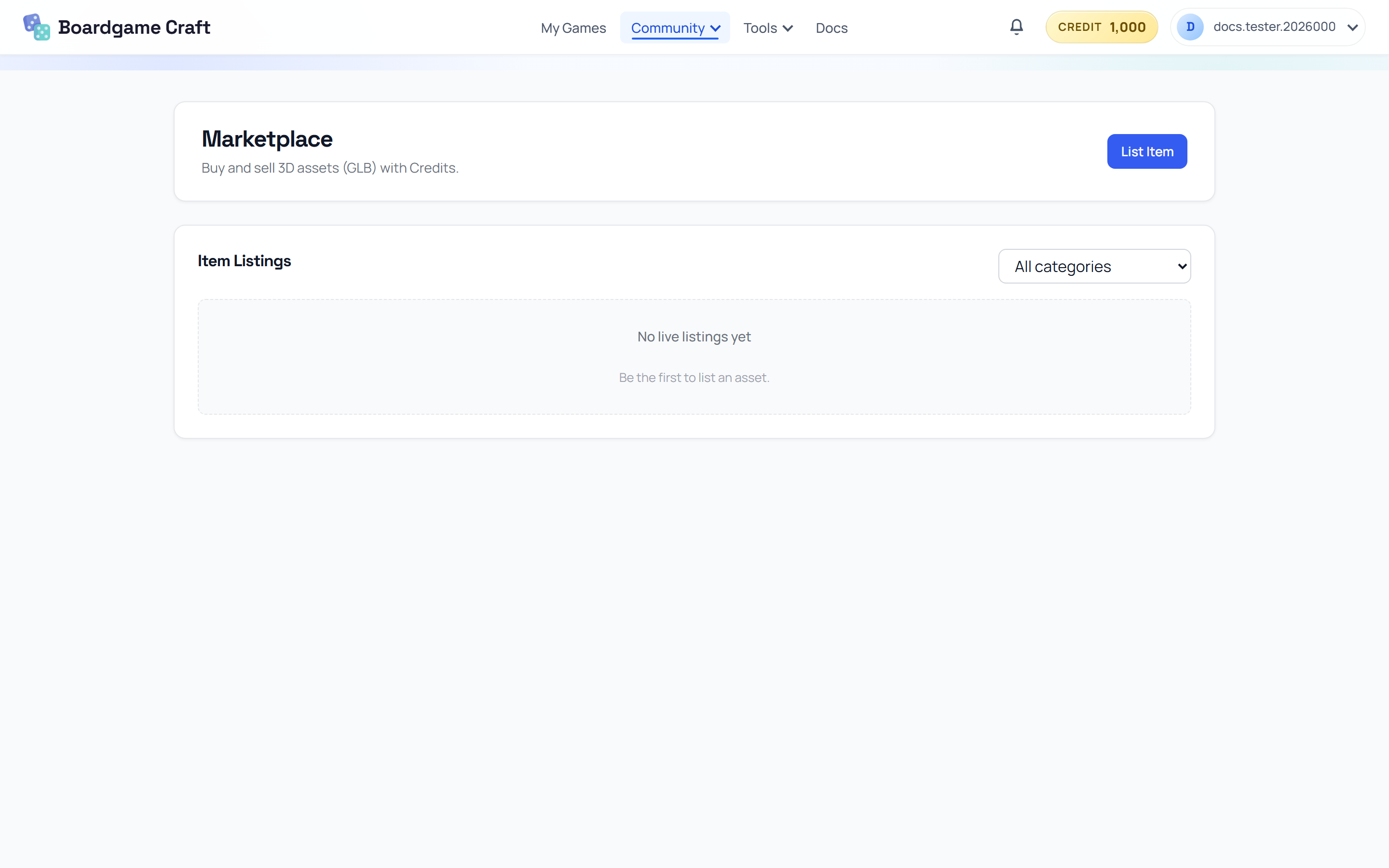
Task: Click the CREDIT 1,000 badge
Action: coord(1102,27)
